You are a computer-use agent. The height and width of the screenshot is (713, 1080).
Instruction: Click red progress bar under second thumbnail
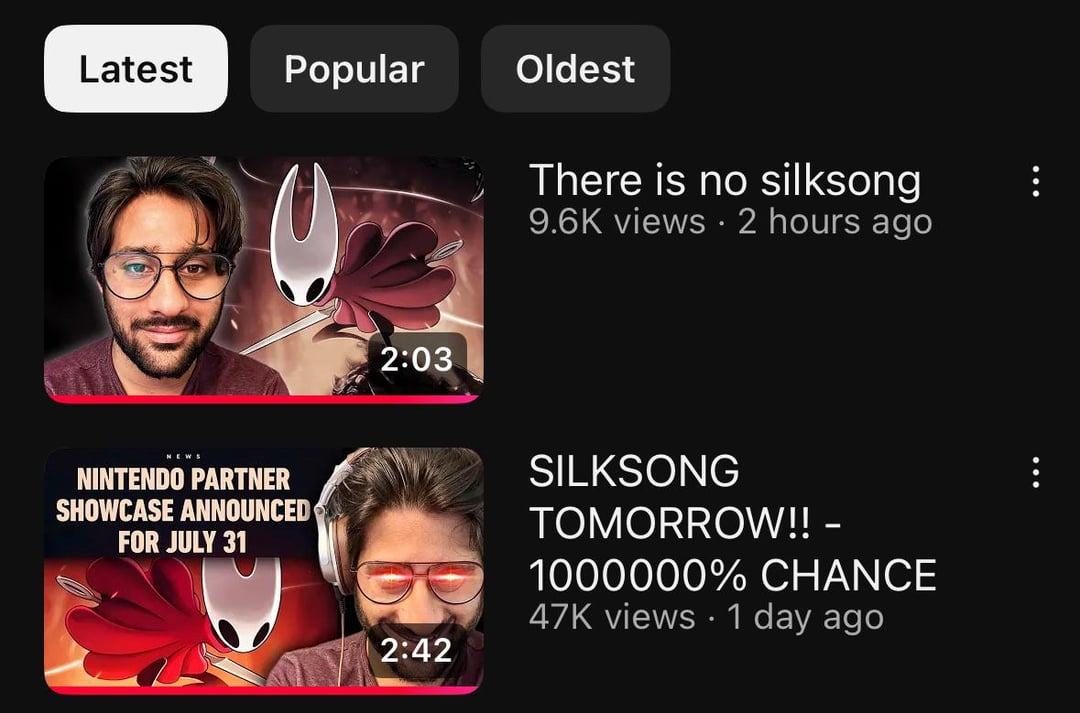coord(264,690)
